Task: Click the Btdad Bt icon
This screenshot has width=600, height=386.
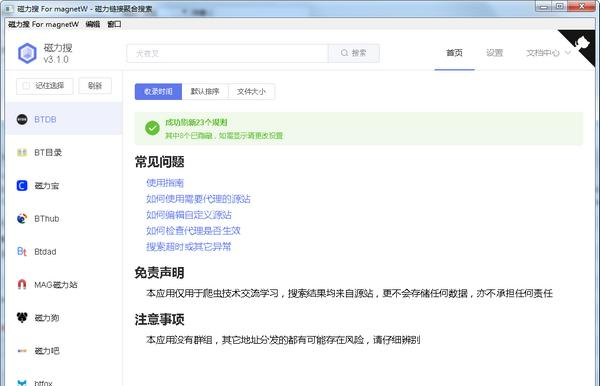Action: pyautogui.click(x=22, y=252)
